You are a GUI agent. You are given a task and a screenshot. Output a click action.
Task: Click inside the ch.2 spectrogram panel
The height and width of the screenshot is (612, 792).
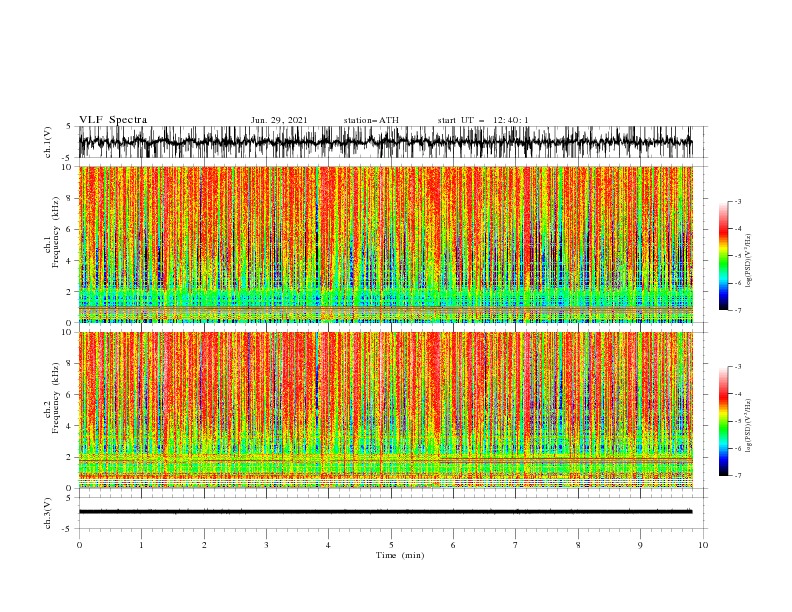click(x=385, y=410)
